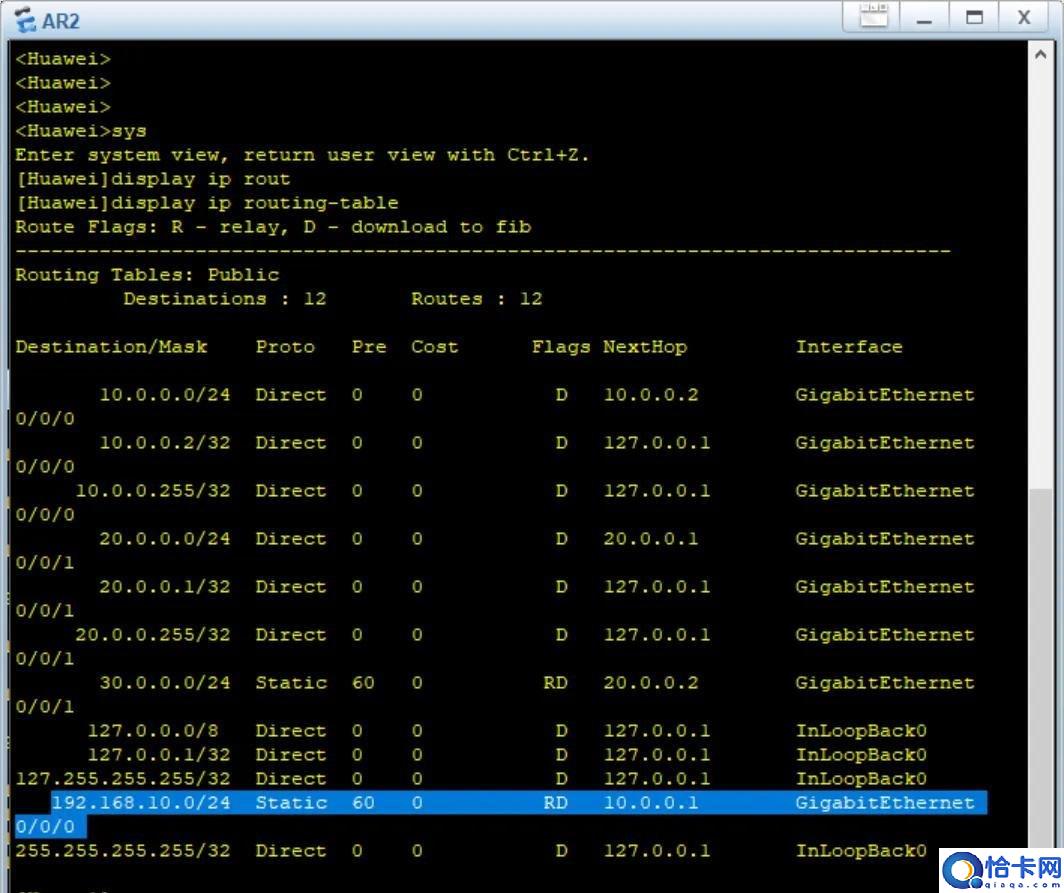Click 'Routing Tables: Public' text
Screen dimensions: 1064x893
[147, 275]
